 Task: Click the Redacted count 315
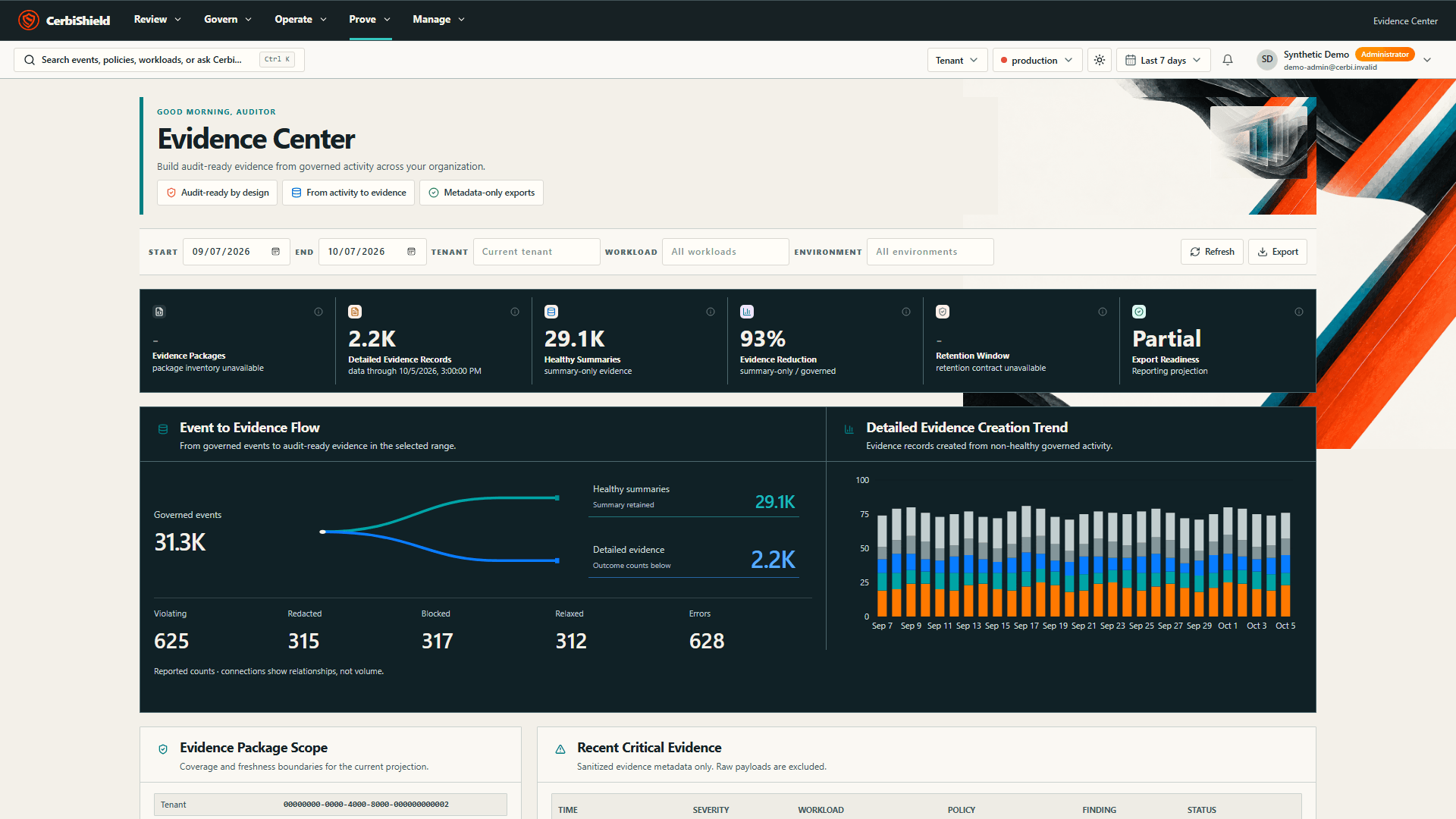click(x=303, y=642)
